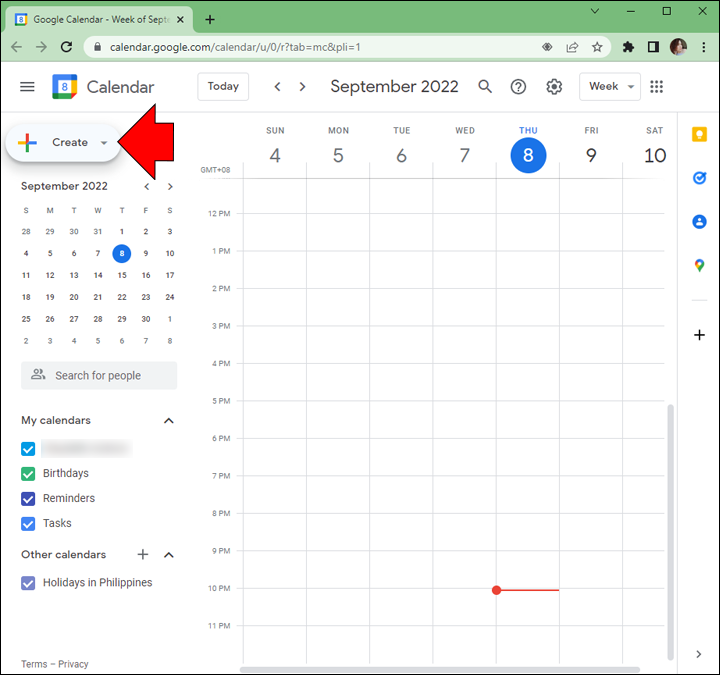Close the Google Calendar tab
Viewport: 720px width, 675px height.
(180, 20)
